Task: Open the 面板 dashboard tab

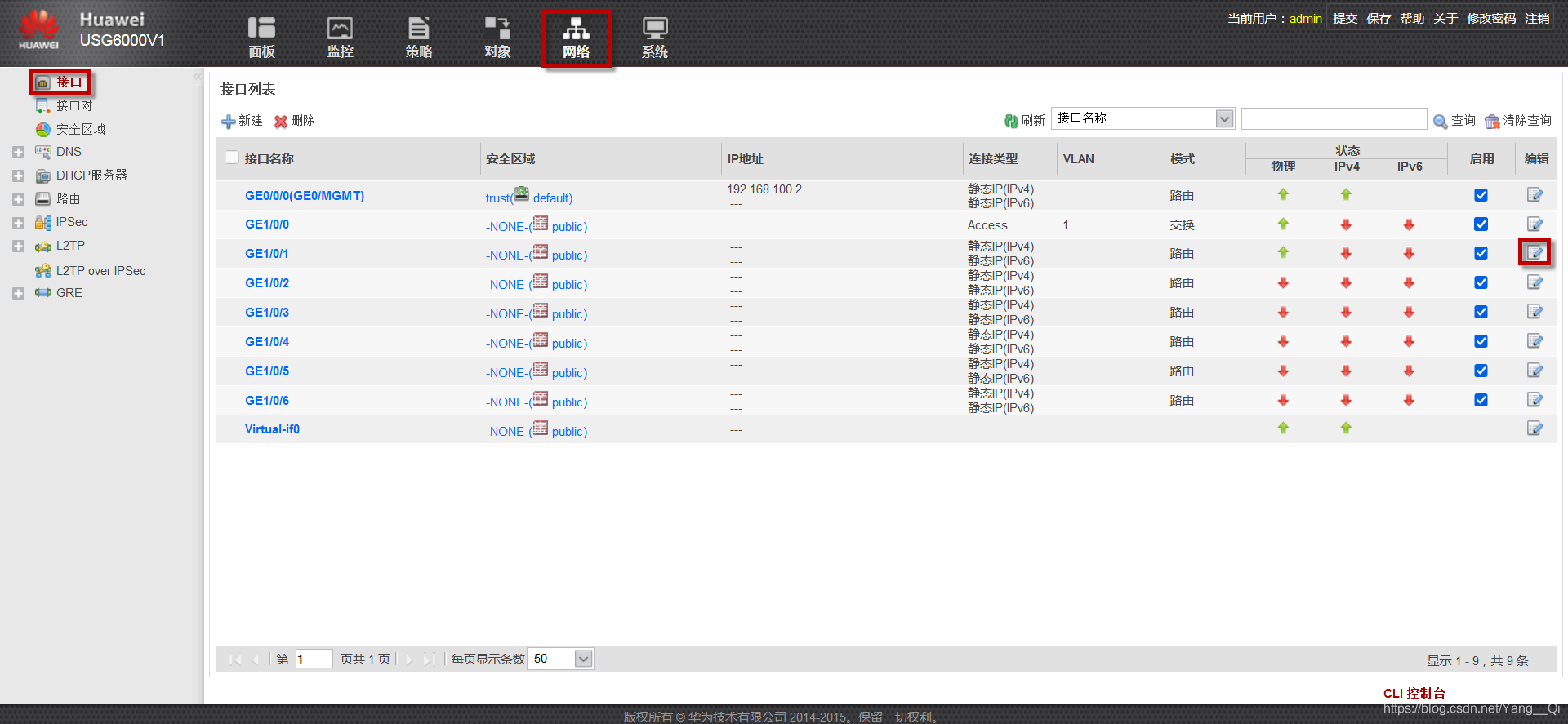Action: tap(261, 38)
